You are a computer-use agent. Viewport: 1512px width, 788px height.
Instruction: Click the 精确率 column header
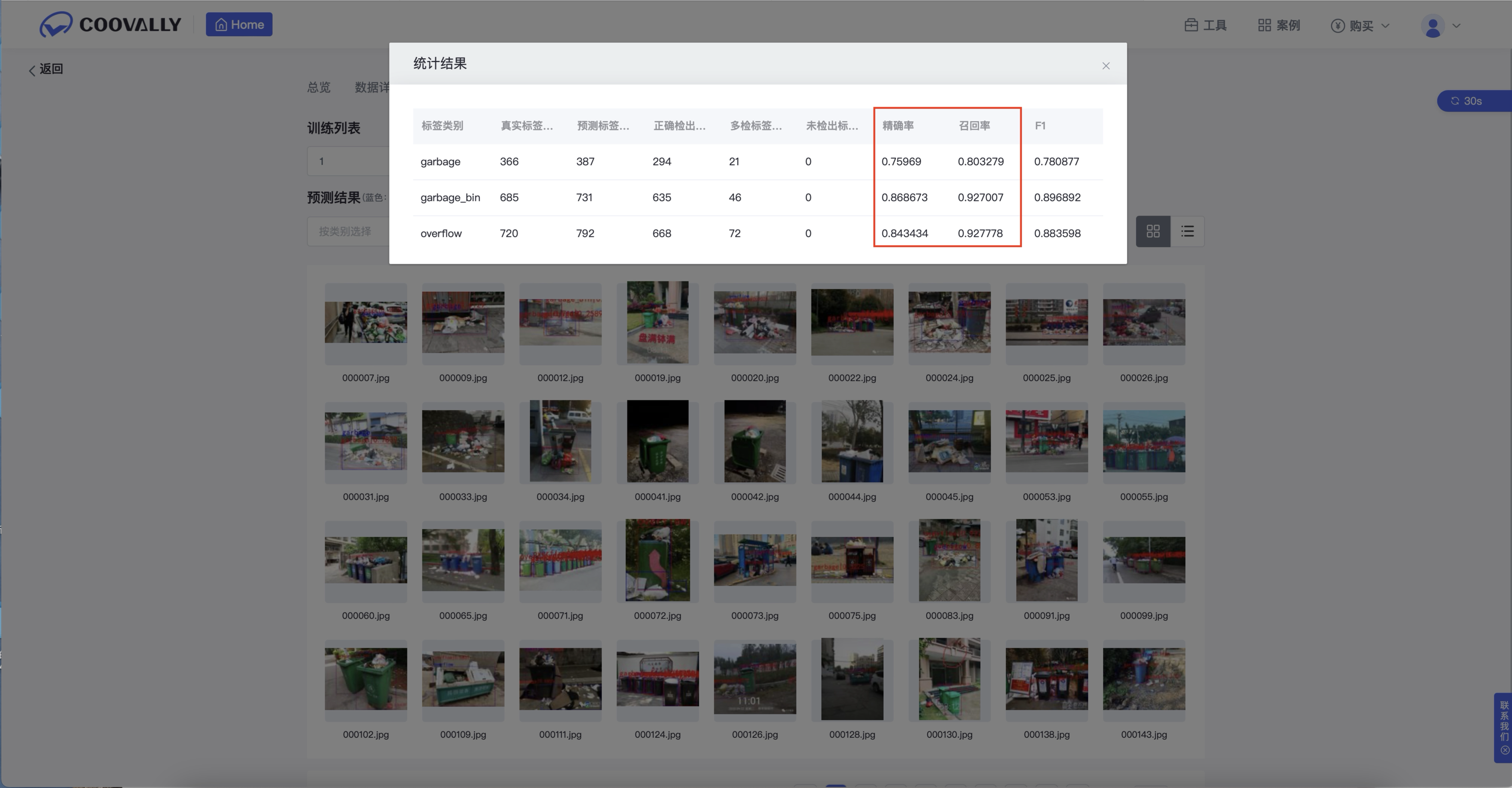(x=898, y=126)
